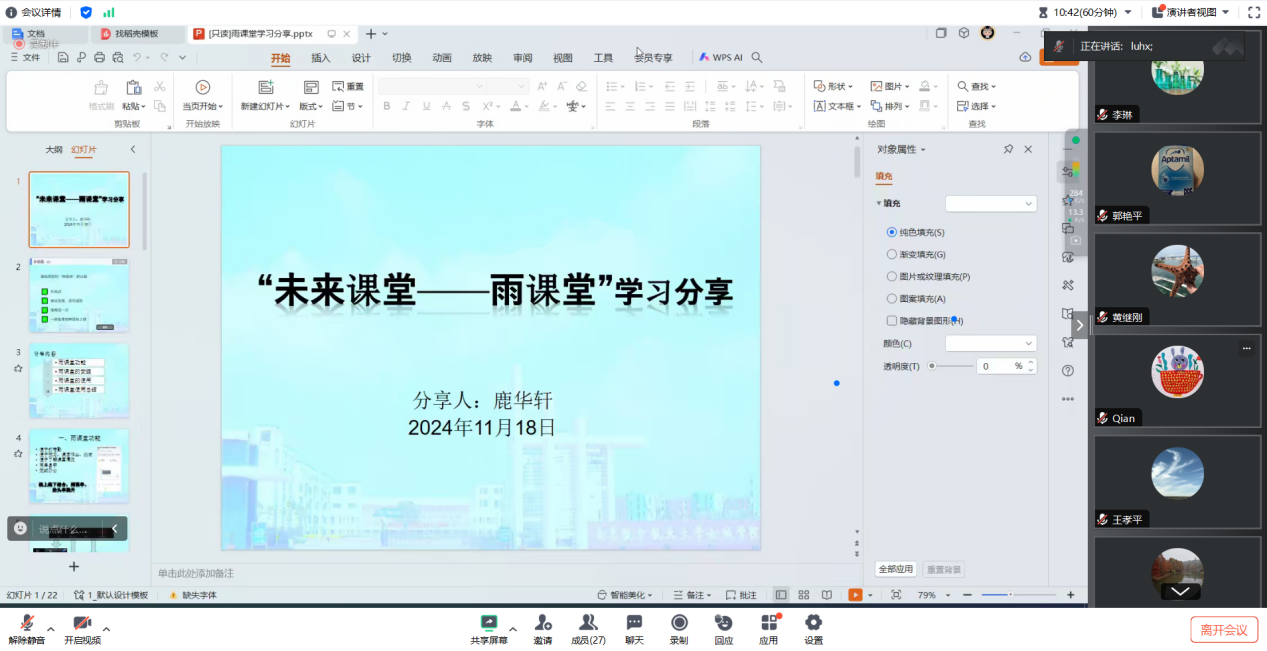Open the 回应 reactions icon

pyautogui.click(x=724, y=623)
